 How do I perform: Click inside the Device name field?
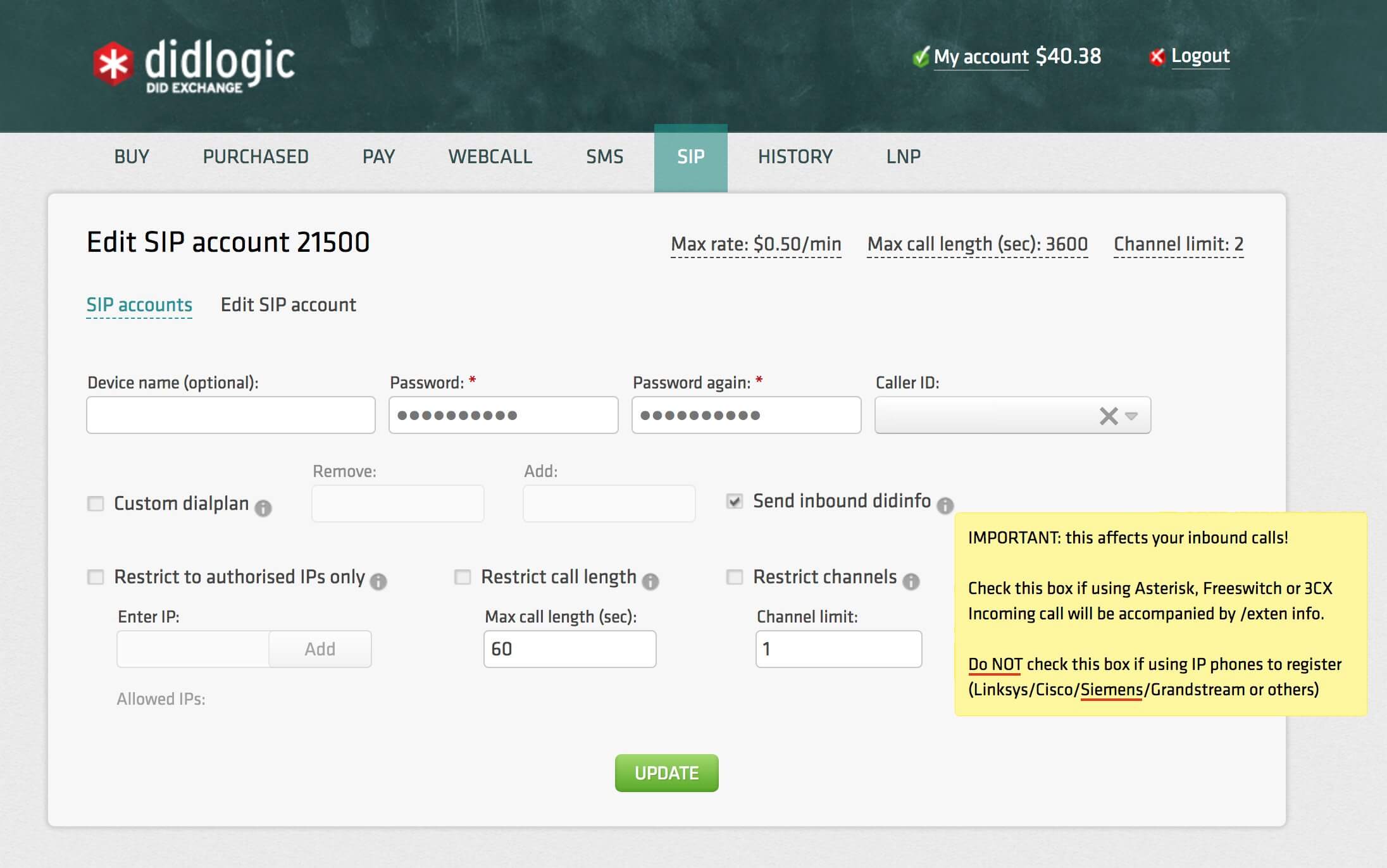(231, 415)
